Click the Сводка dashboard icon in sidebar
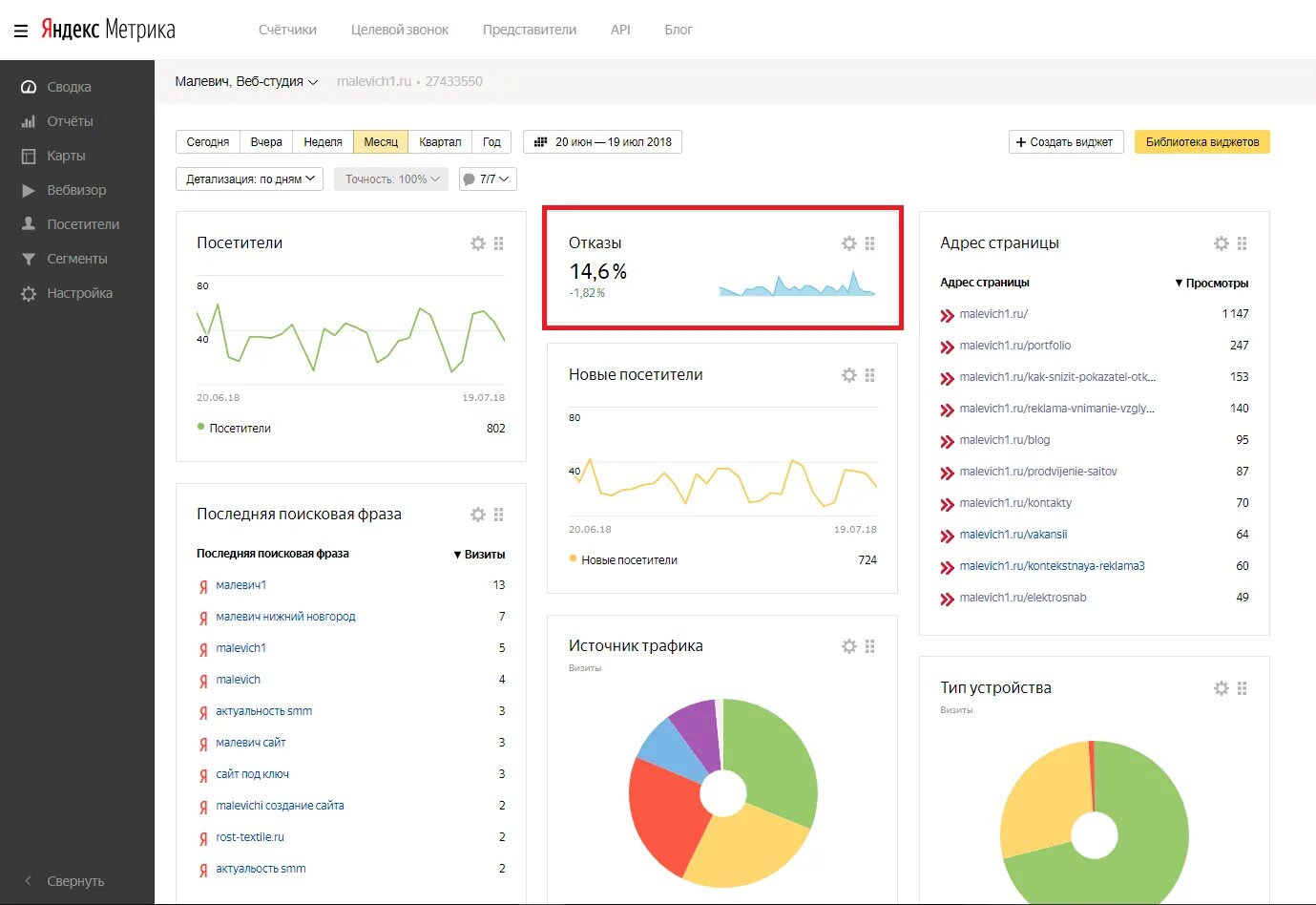1316x905 pixels. click(x=29, y=87)
